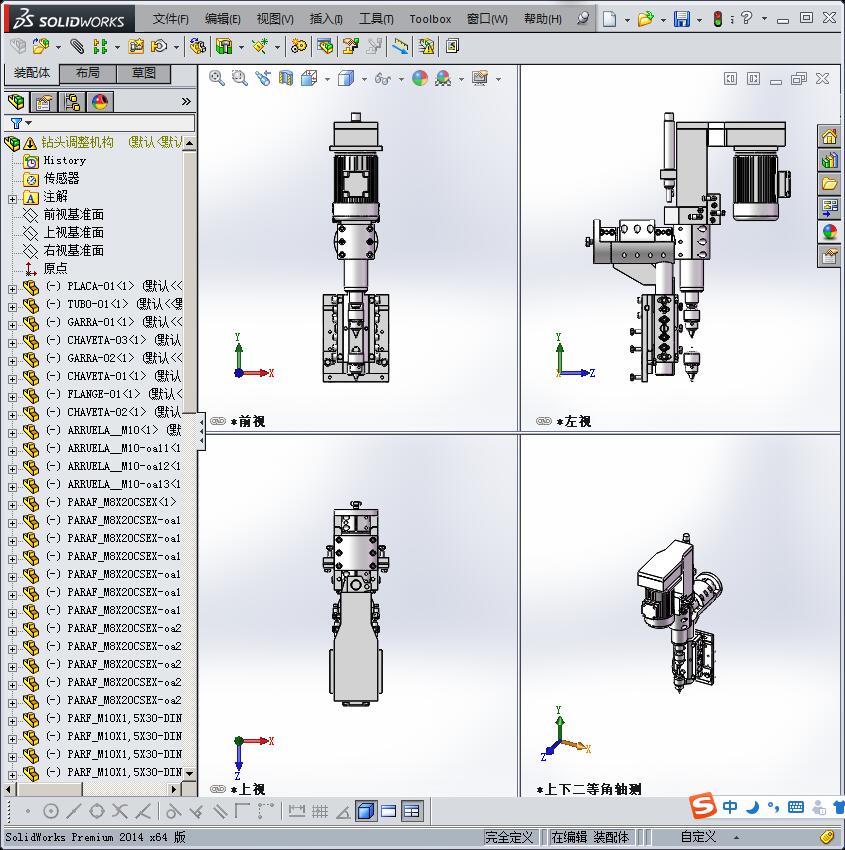Click the Section View icon
Image resolution: width=845 pixels, height=850 pixels.
[x=286, y=79]
